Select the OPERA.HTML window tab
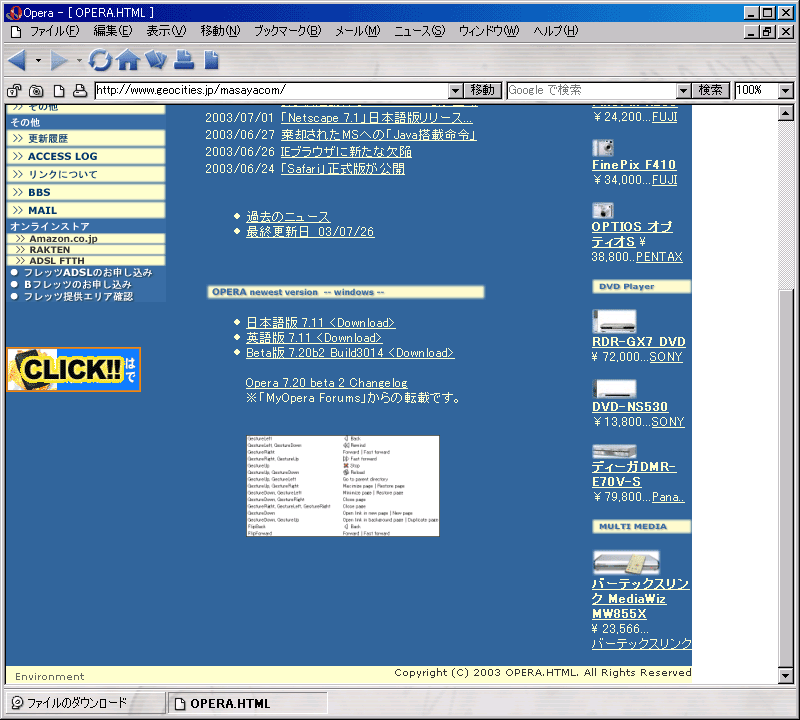800x720 pixels. (247, 703)
